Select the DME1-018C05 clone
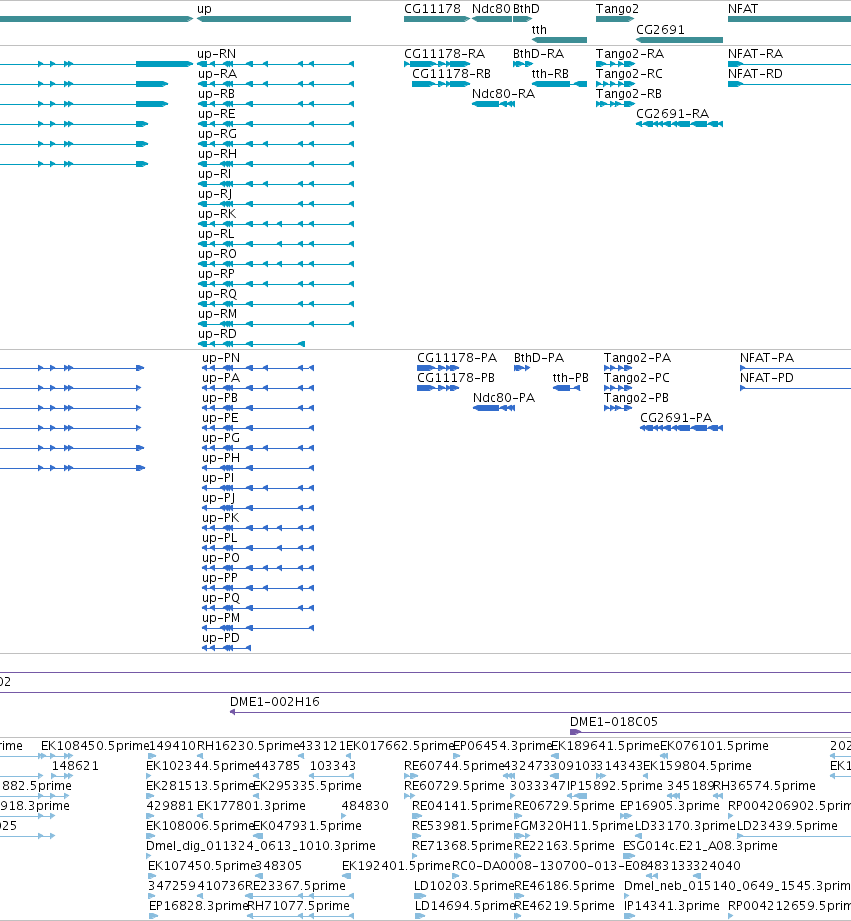The width and height of the screenshot is (851, 921). (x=710, y=732)
